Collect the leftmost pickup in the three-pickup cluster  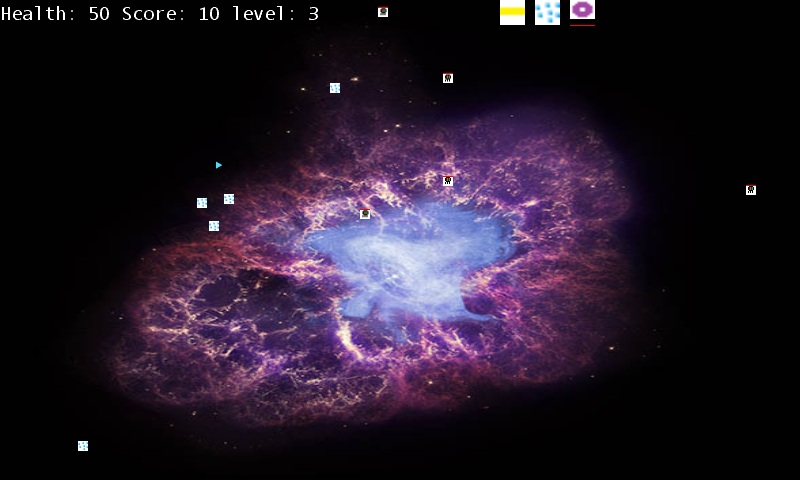pos(202,203)
